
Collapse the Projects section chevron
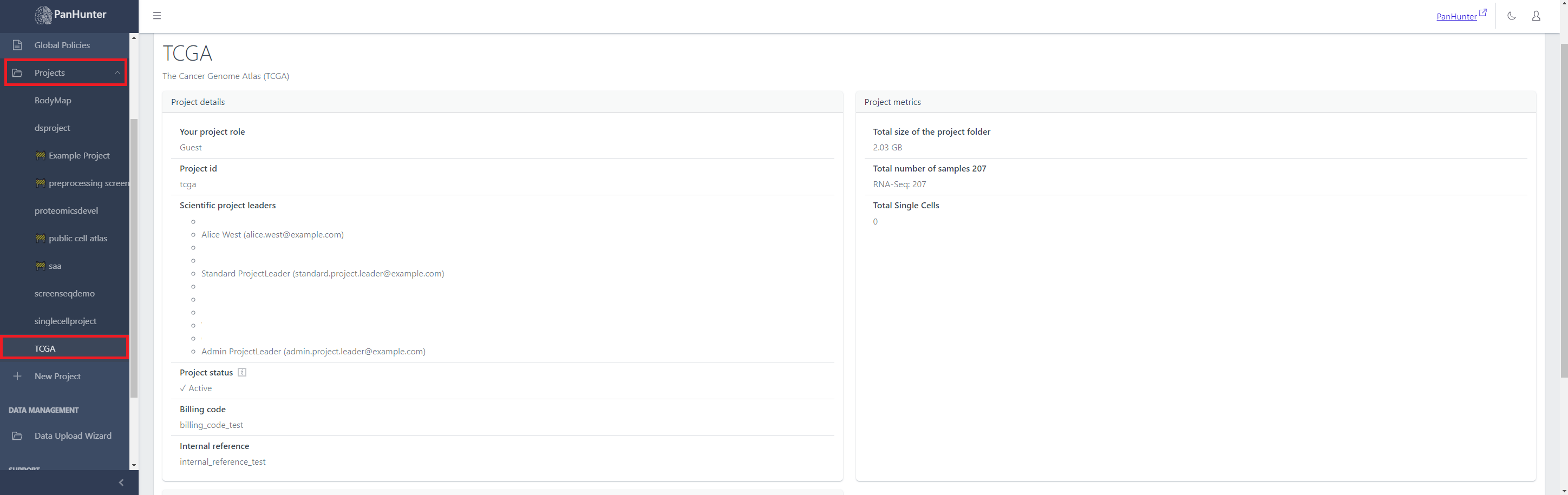[x=117, y=73]
